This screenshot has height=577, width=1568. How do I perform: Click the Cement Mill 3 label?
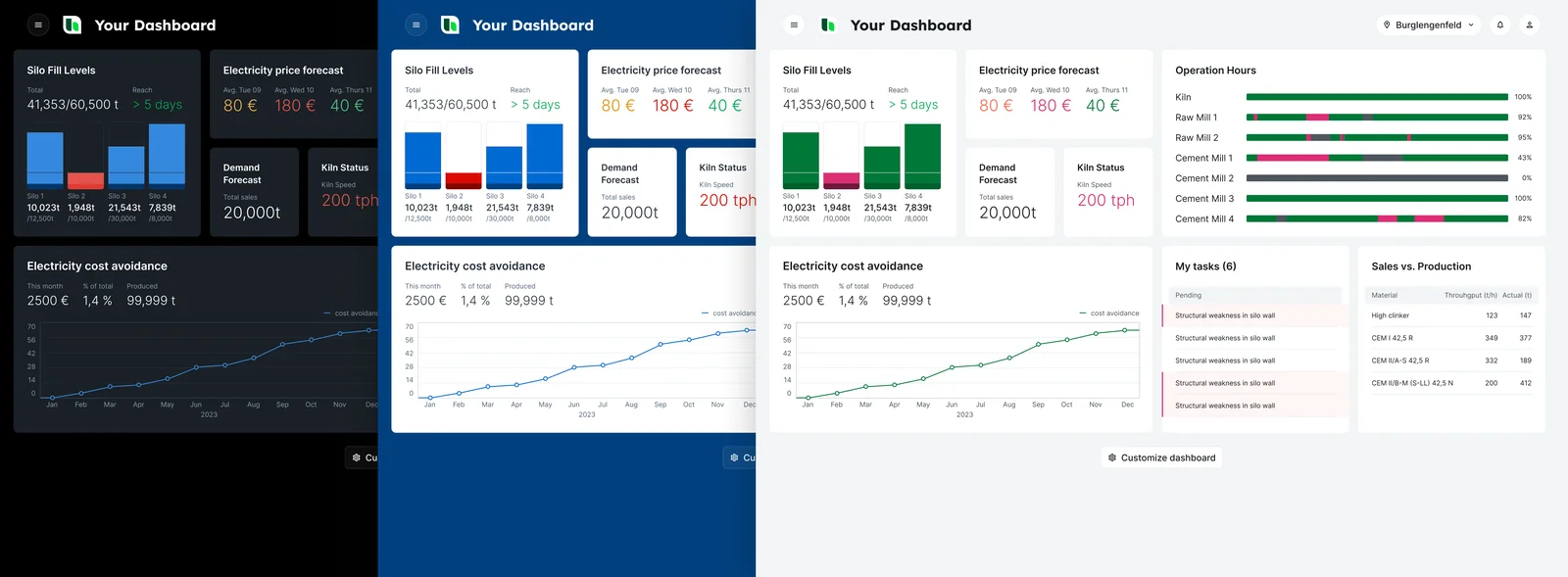(1204, 199)
